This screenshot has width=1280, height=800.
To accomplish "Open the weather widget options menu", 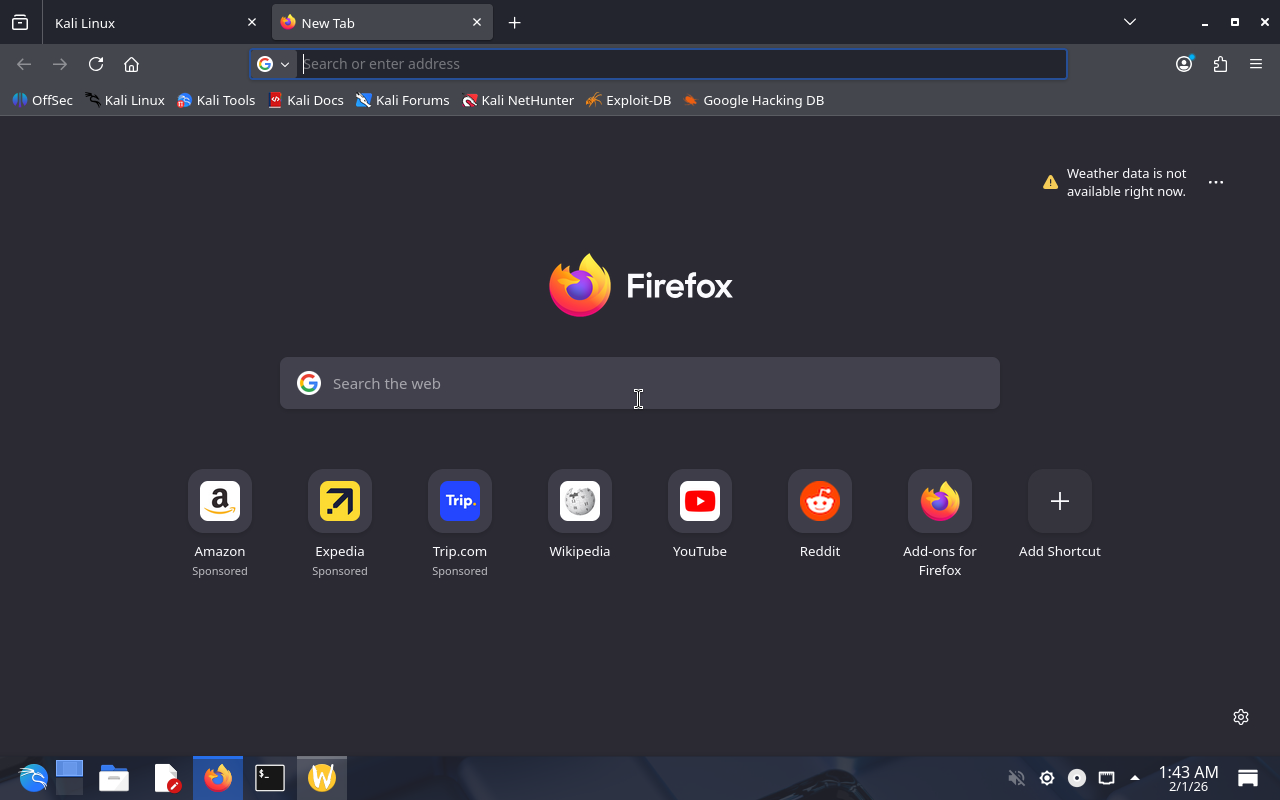I will 1216,182.
